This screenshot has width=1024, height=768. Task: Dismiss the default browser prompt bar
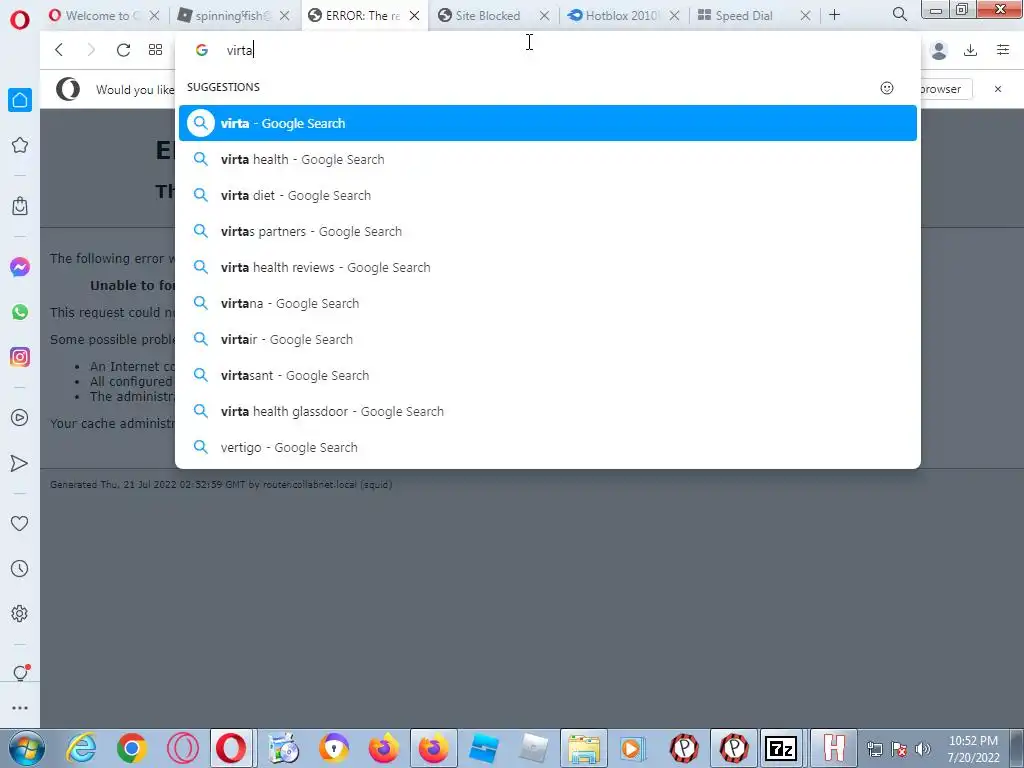pyautogui.click(x=998, y=89)
